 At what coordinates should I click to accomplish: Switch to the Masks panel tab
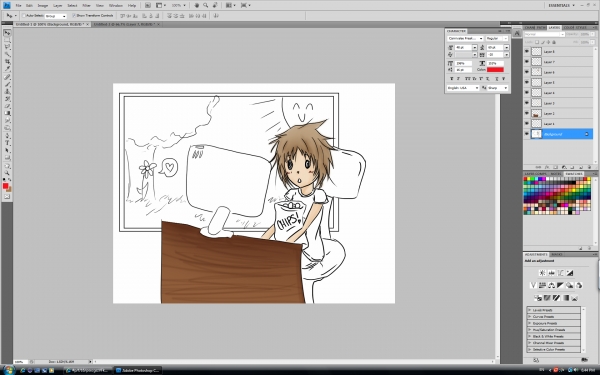[x=556, y=254]
